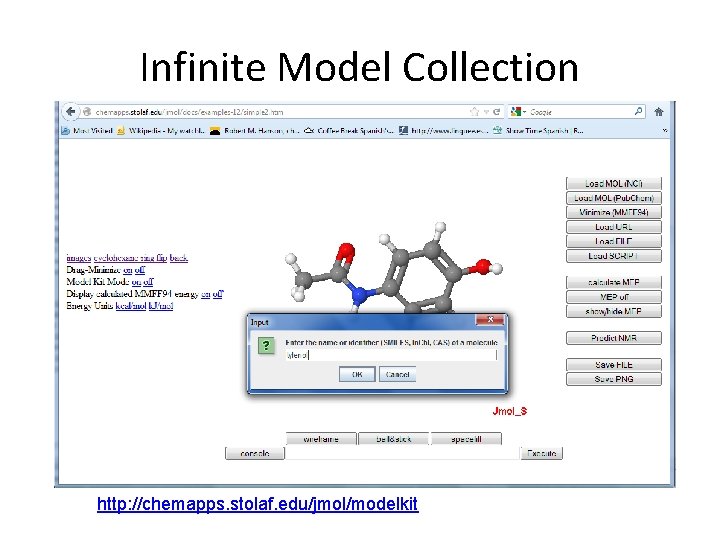Open the Wikipedia My watchlist bookmark
This screenshot has height=540, width=720.
click(x=161, y=131)
